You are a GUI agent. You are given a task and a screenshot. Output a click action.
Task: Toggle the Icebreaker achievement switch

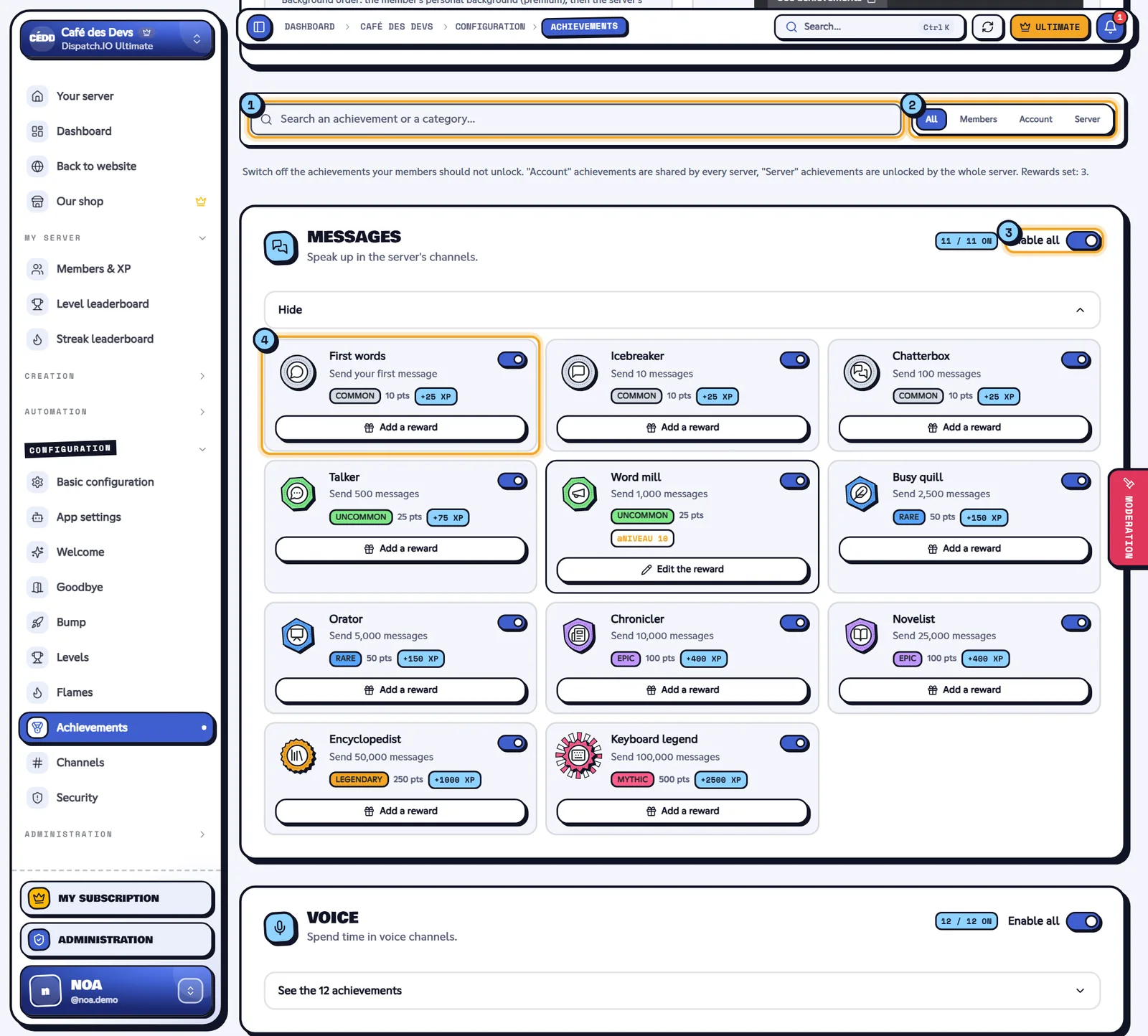pos(794,360)
